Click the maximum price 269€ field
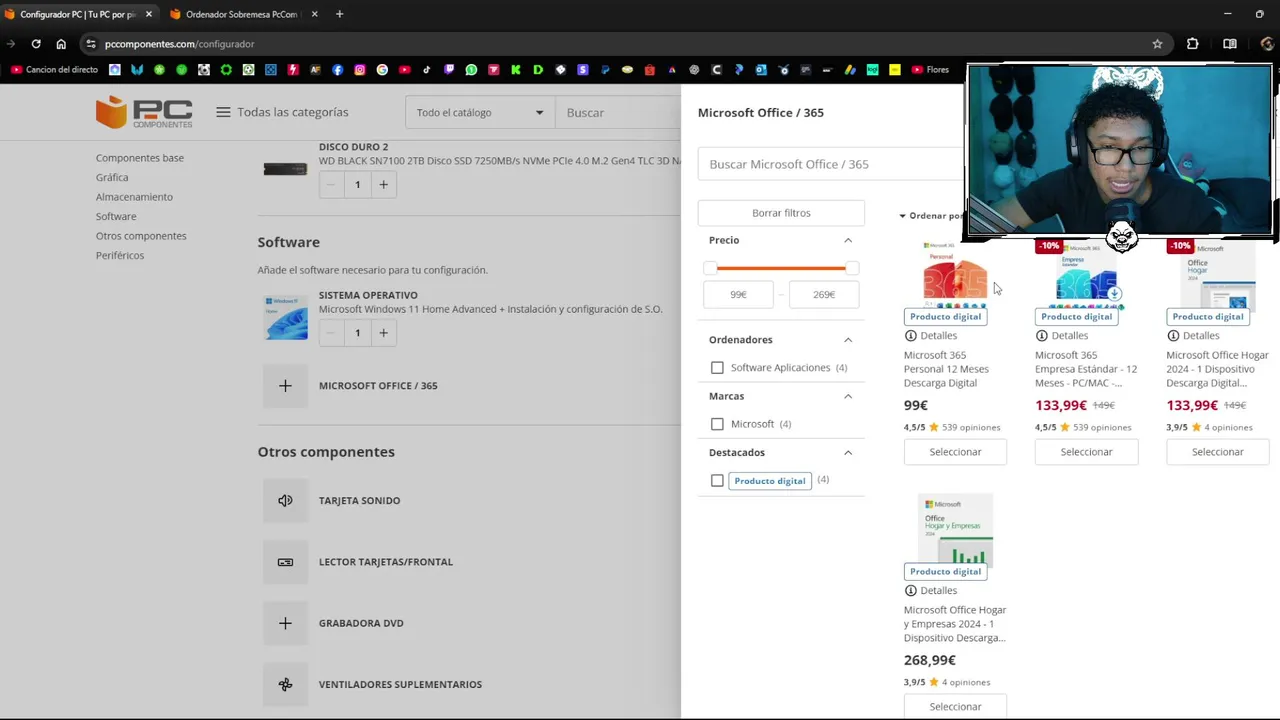 tap(824, 295)
